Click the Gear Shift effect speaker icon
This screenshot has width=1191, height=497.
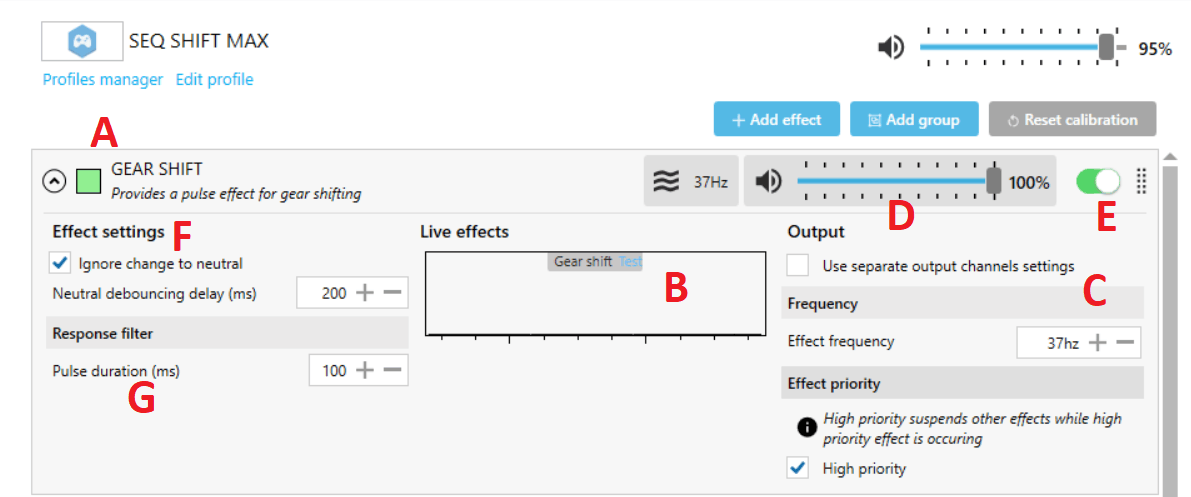(x=768, y=182)
